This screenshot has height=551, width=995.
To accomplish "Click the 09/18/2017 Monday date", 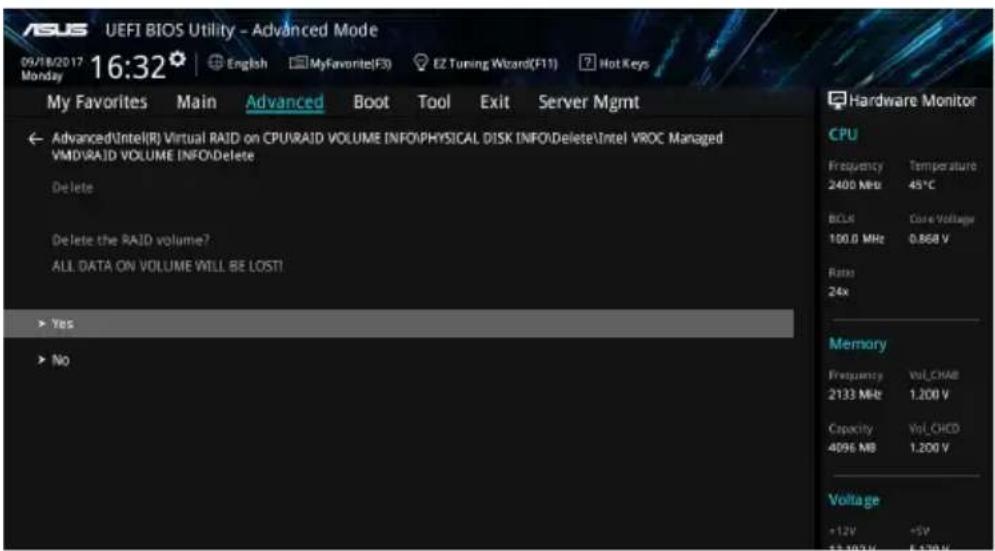I will tap(53, 68).
